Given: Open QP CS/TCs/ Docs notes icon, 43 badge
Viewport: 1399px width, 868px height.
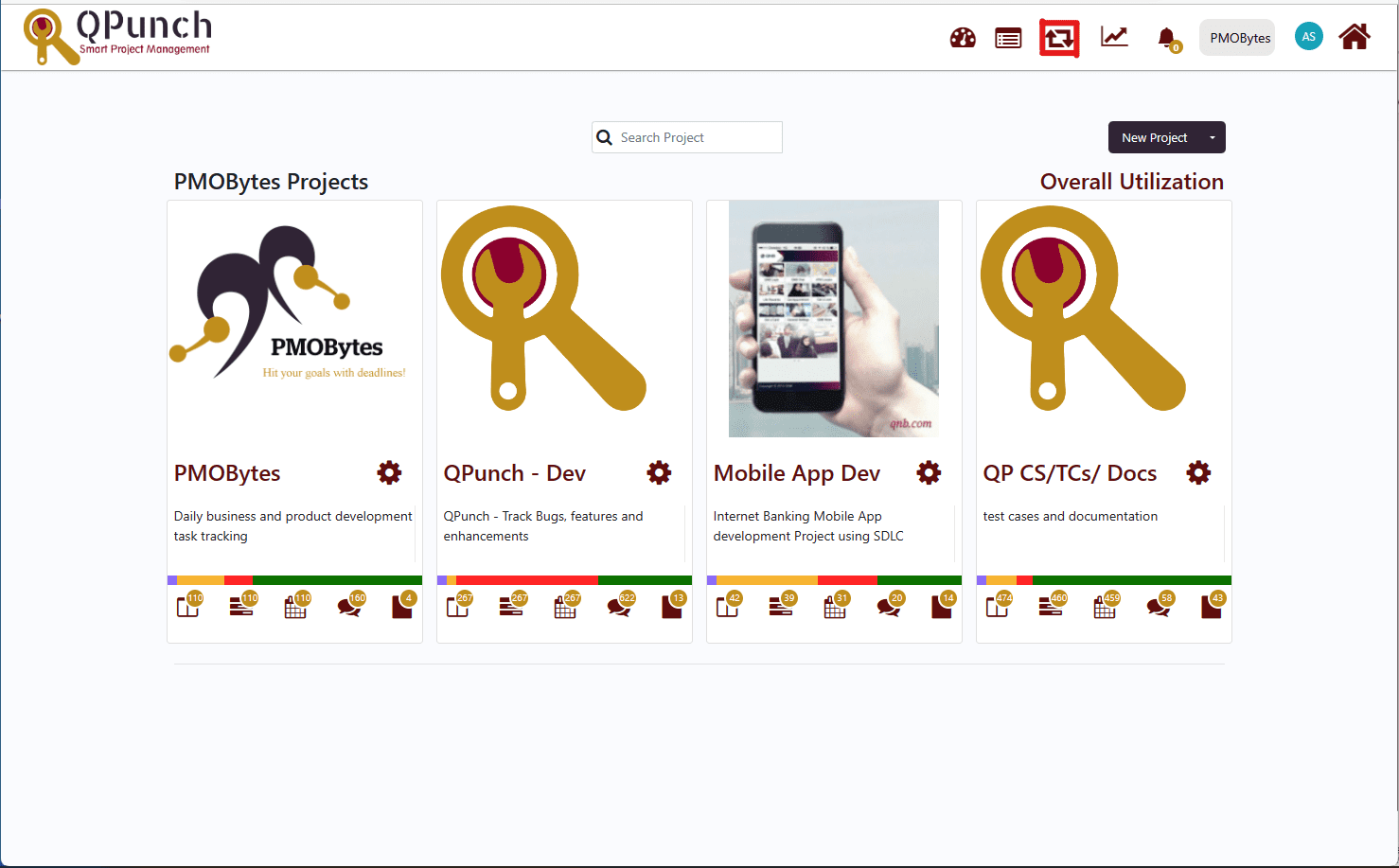Looking at the screenshot, I should point(1213,606).
